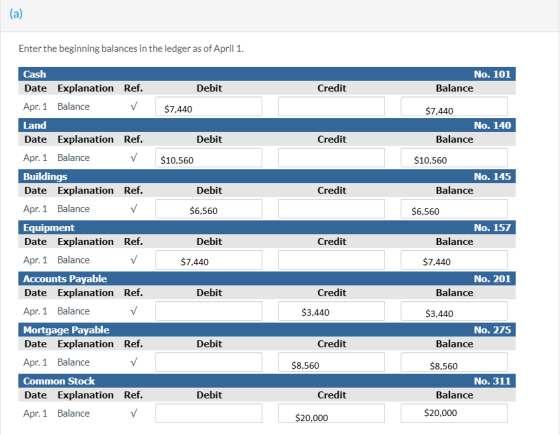Screen dimensions: 560x435
Task: Select the Accounts Payable ledger header title
Action: click(65, 279)
